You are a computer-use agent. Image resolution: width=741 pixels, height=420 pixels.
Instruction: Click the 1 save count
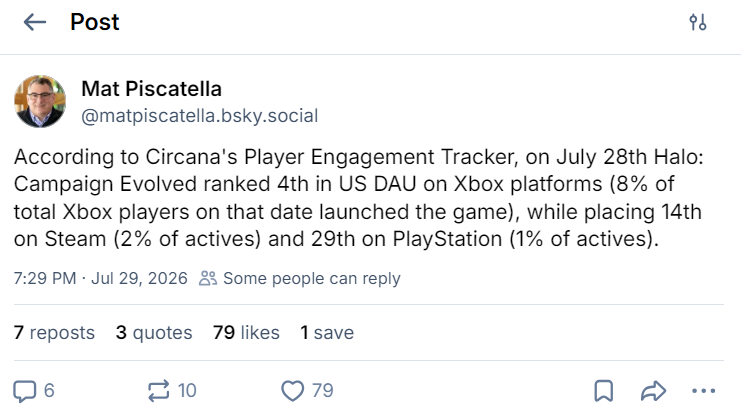[327, 333]
